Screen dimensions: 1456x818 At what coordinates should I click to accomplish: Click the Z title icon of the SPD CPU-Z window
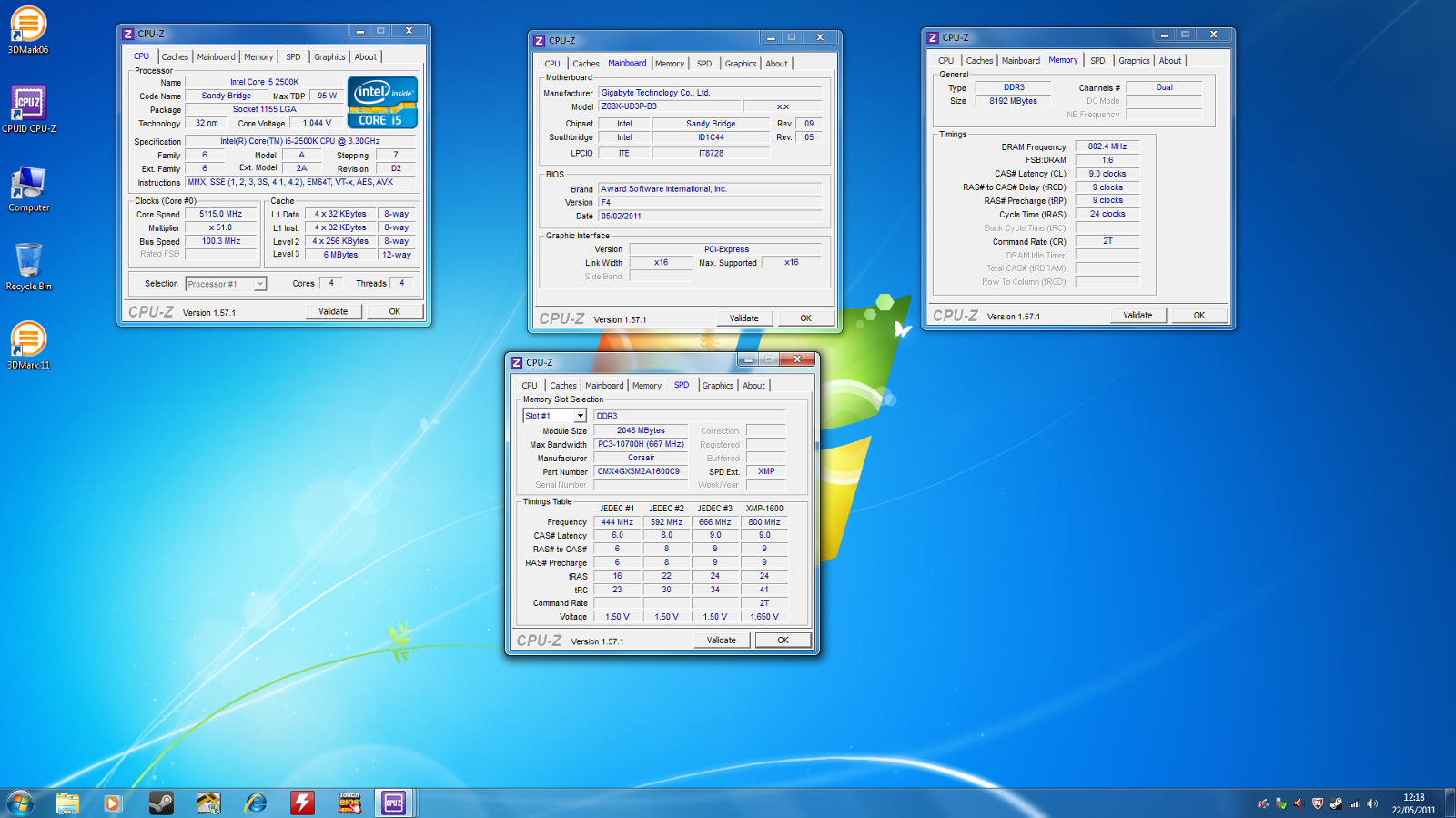click(516, 362)
